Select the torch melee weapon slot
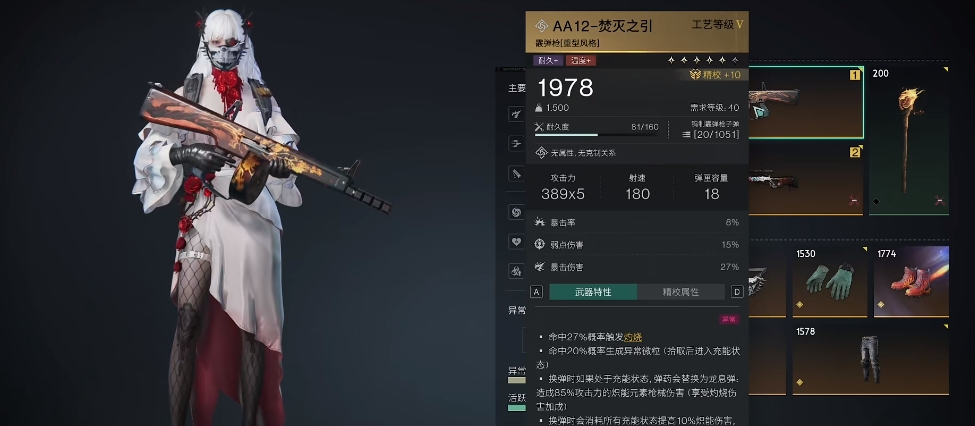The height and width of the screenshot is (426, 975). (x=908, y=141)
